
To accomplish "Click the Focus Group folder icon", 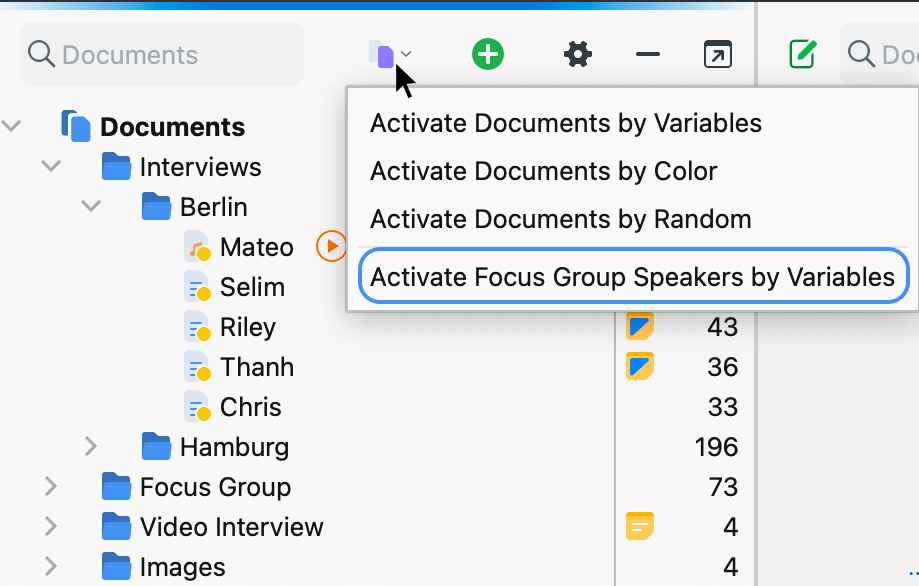I will pos(116,486).
